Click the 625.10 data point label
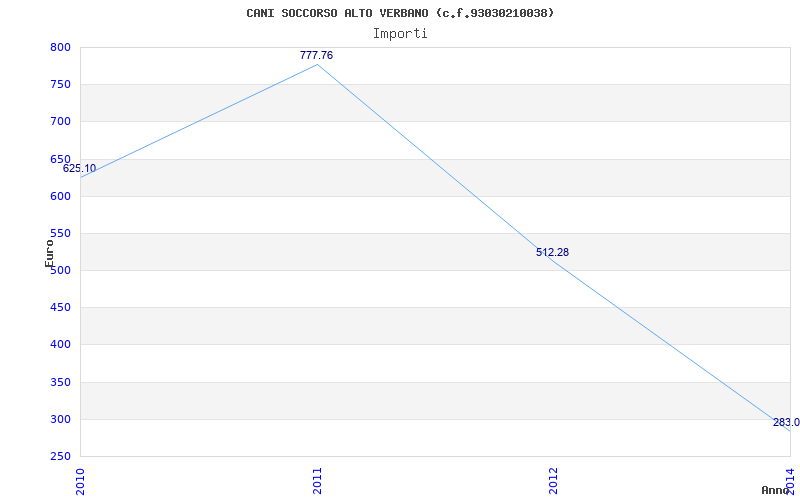The image size is (800, 500). click(79, 168)
